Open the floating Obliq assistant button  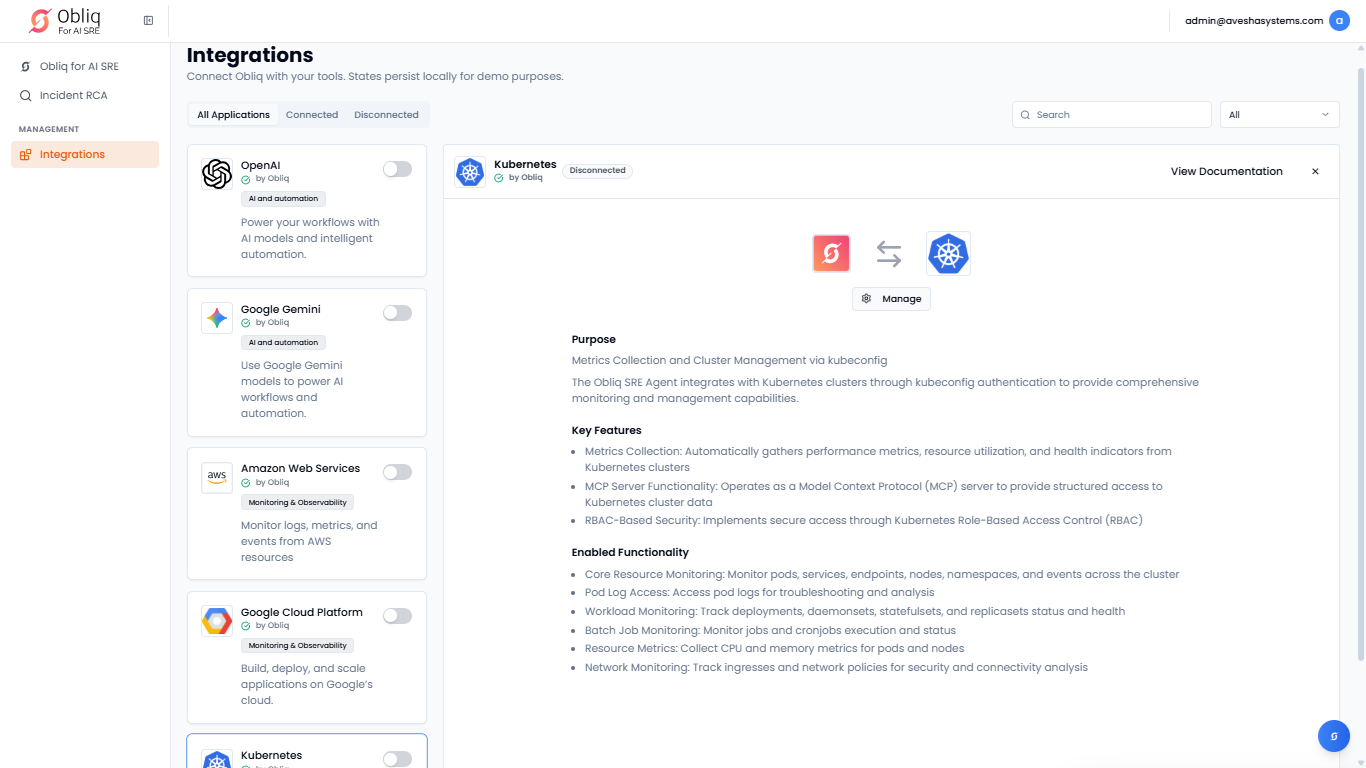[x=1333, y=736]
